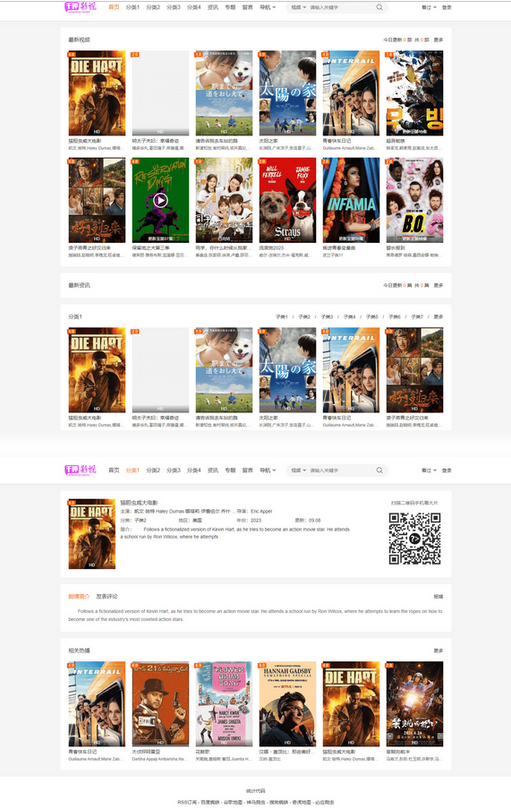Open the B.O. poster
This screenshot has height=808, width=511.
pos(415,200)
